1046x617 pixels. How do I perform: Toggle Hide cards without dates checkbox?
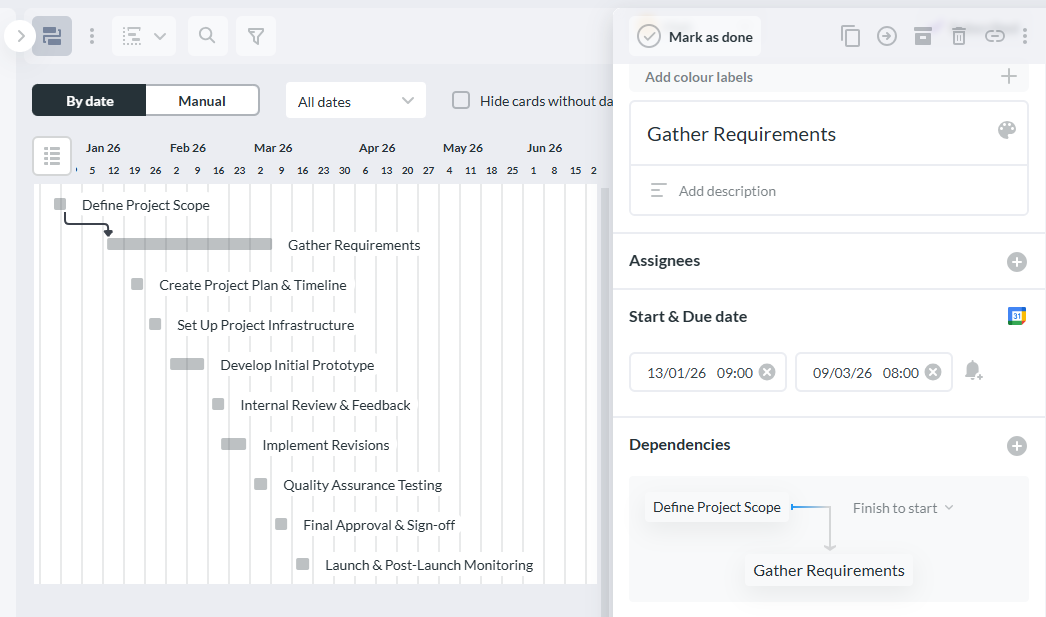[461, 100]
